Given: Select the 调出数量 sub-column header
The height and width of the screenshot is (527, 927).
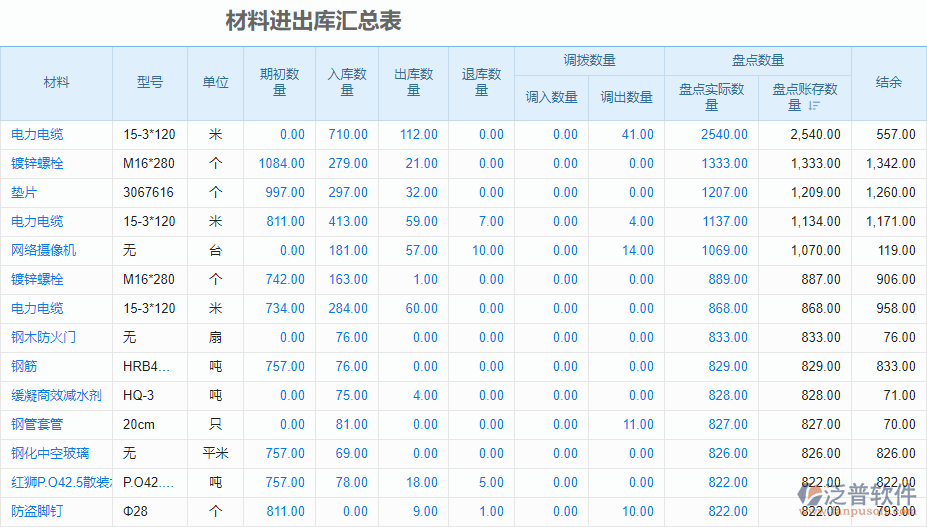Looking at the screenshot, I should point(626,97).
